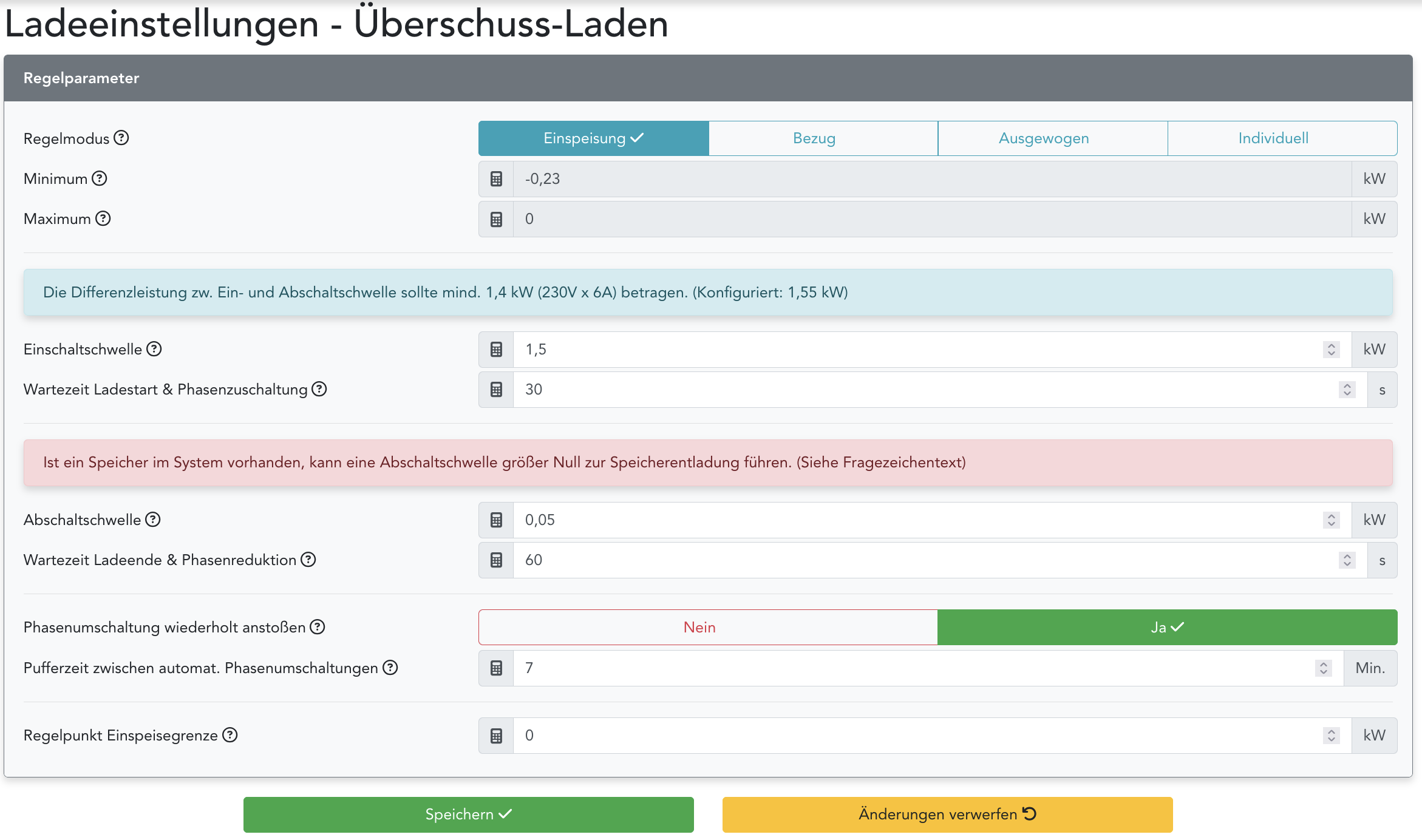Image resolution: width=1422 pixels, height=840 pixels.
Task: Click the Einschaltschwelle value stepper arrows
Action: (x=1331, y=350)
